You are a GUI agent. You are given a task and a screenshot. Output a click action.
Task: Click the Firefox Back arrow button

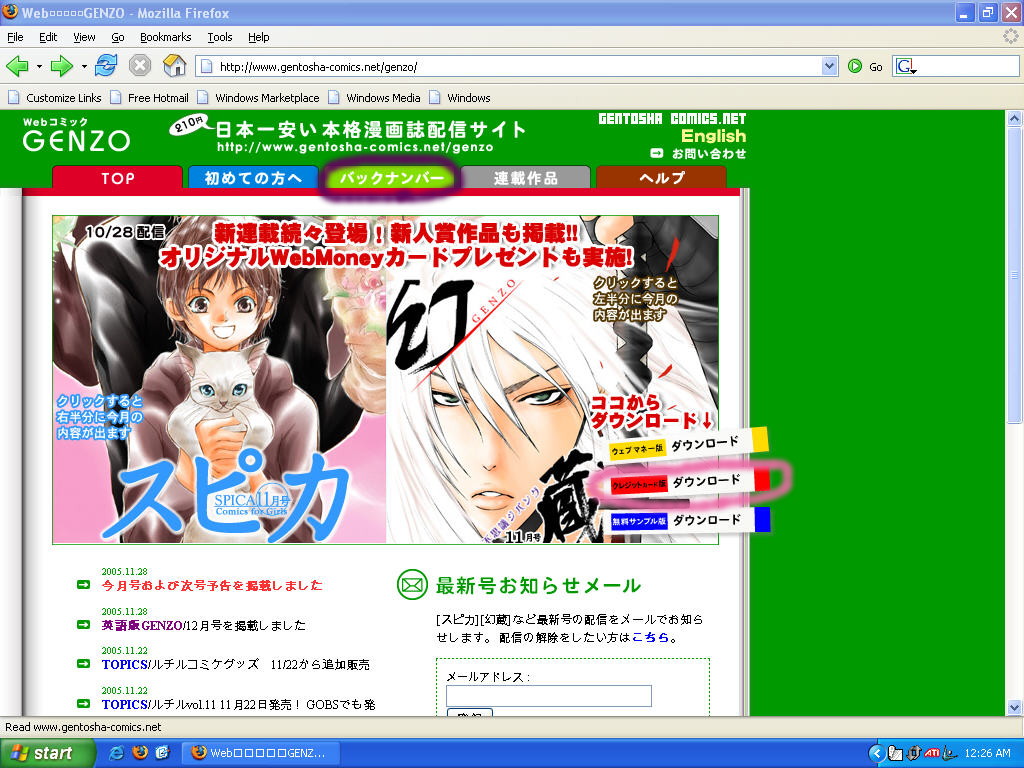pos(17,66)
